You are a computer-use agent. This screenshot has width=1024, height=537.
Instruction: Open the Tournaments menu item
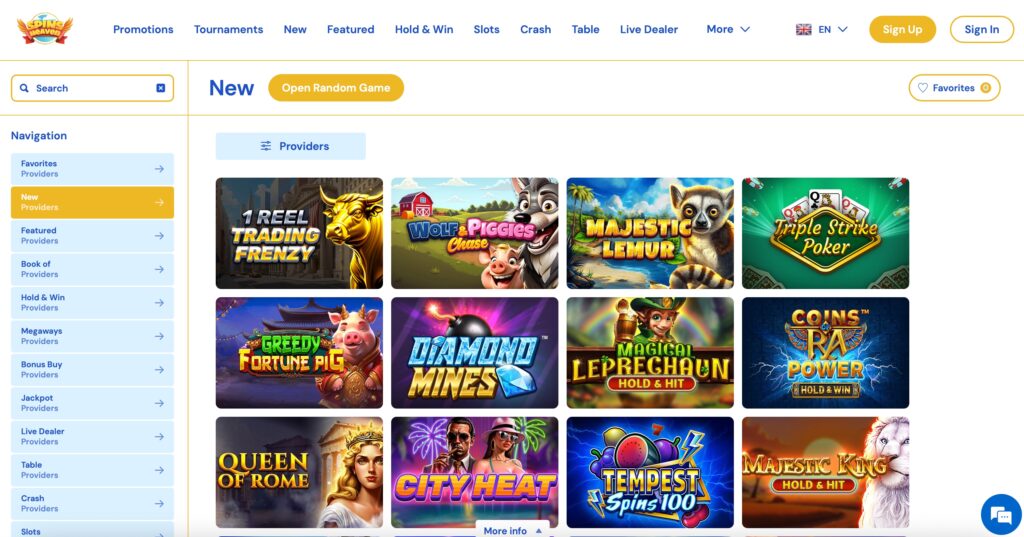tap(229, 29)
